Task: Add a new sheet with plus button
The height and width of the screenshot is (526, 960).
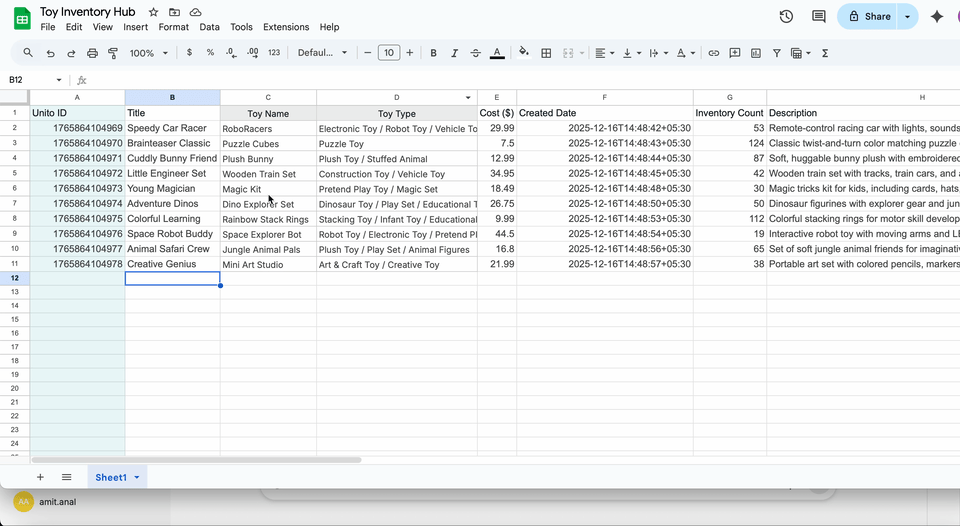Action: 40,478
